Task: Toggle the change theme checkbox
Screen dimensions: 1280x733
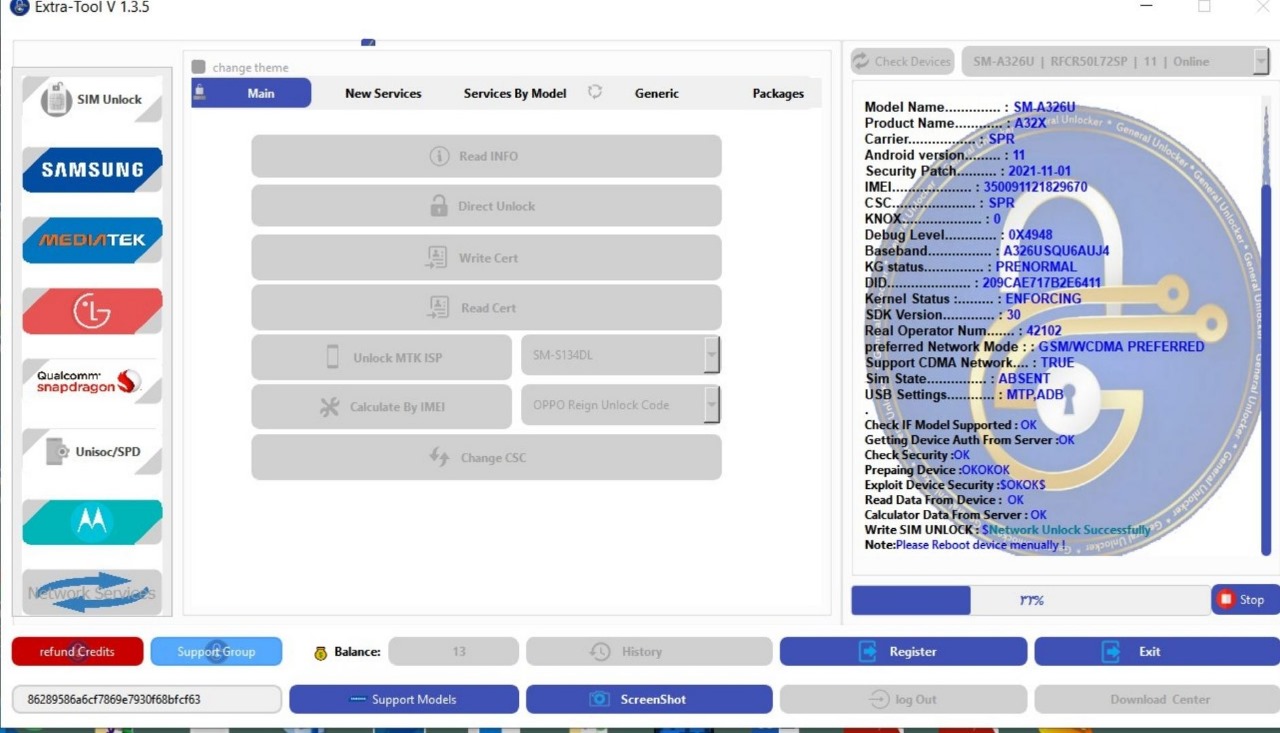Action: (198, 67)
